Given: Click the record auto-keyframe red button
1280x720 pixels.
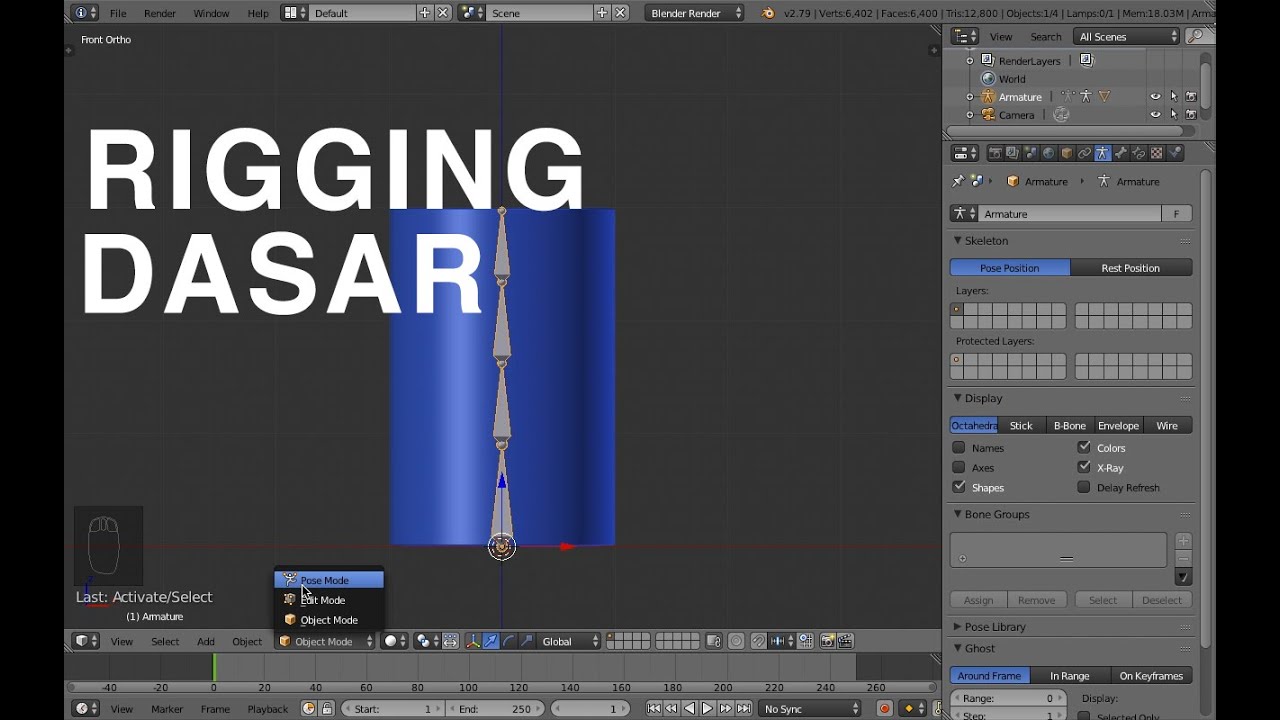Looking at the screenshot, I should coord(884,708).
